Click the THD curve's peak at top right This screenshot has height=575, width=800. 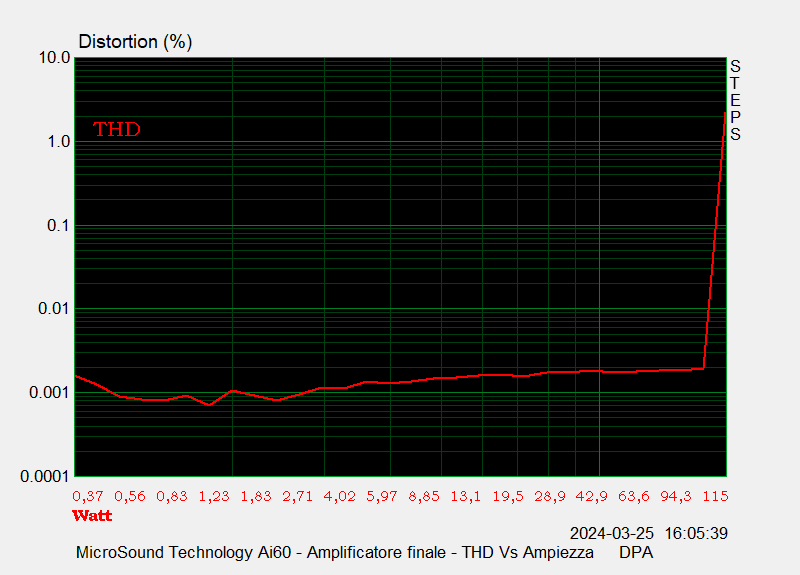point(725,113)
